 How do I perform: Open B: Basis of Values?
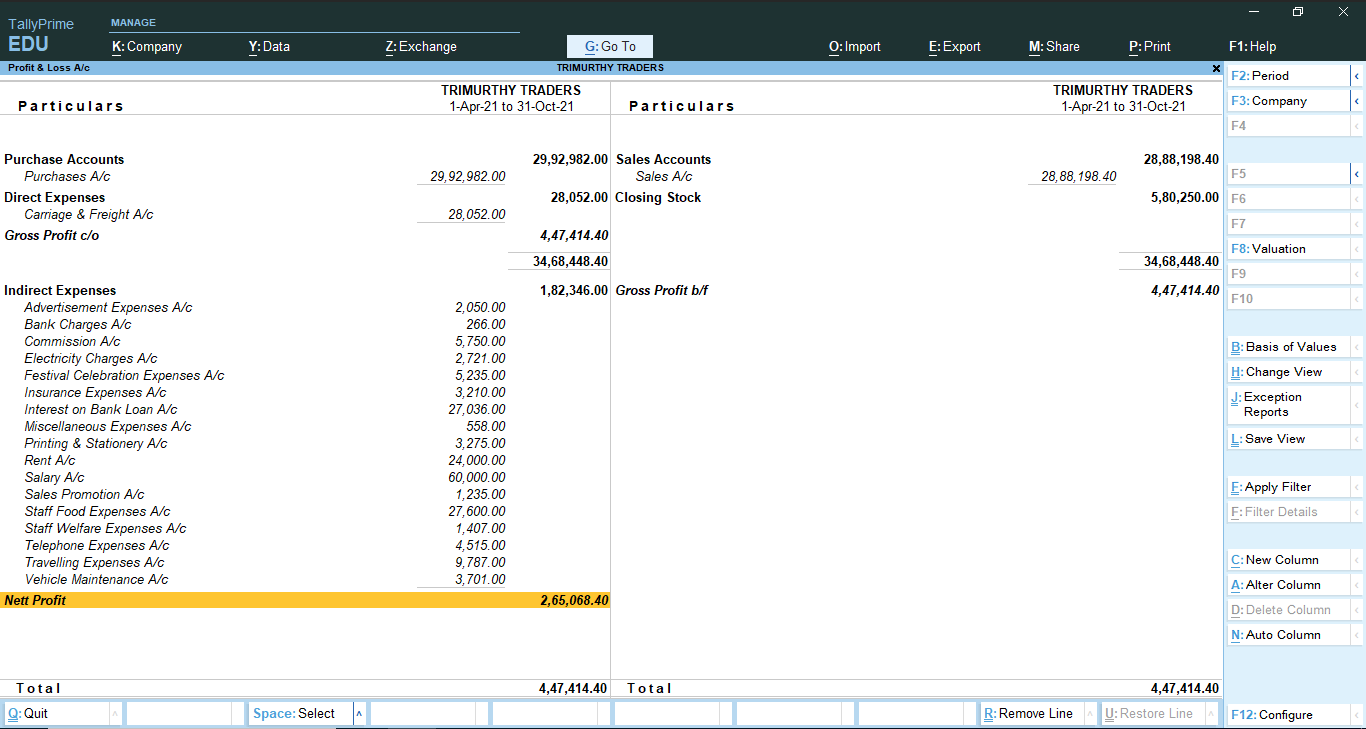(1288, 347)
